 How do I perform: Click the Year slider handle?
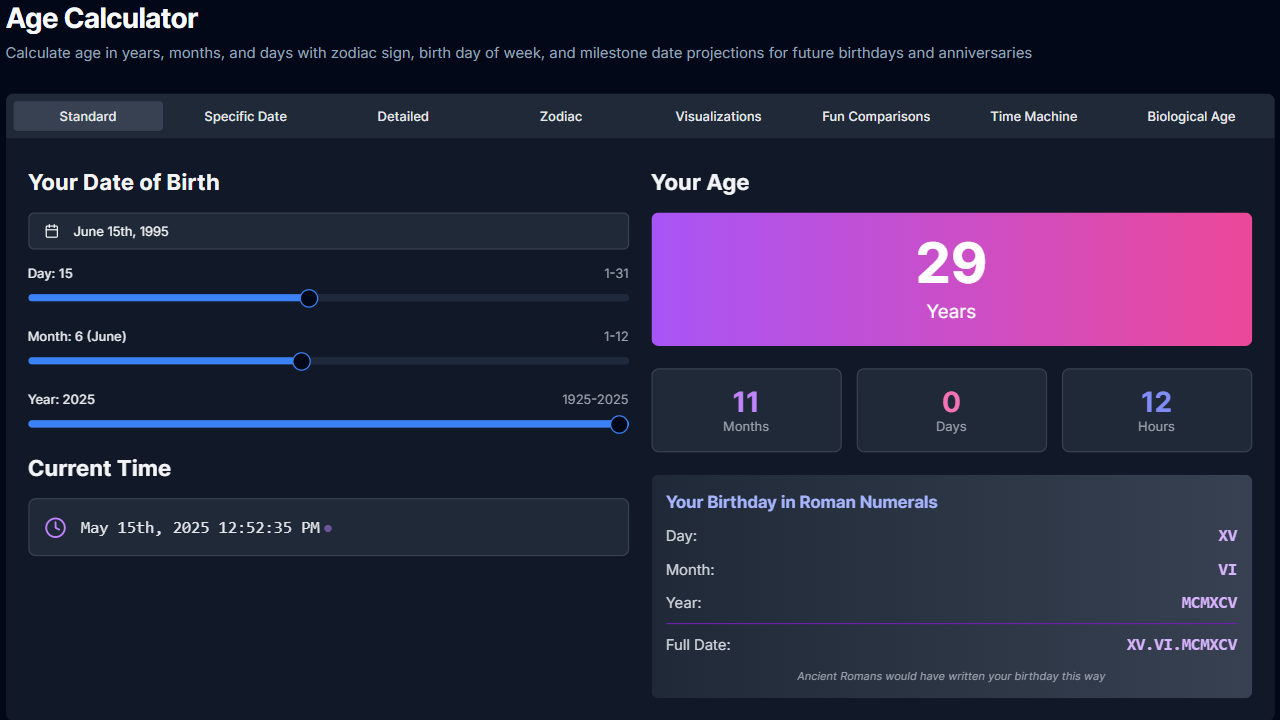[619, 424]
